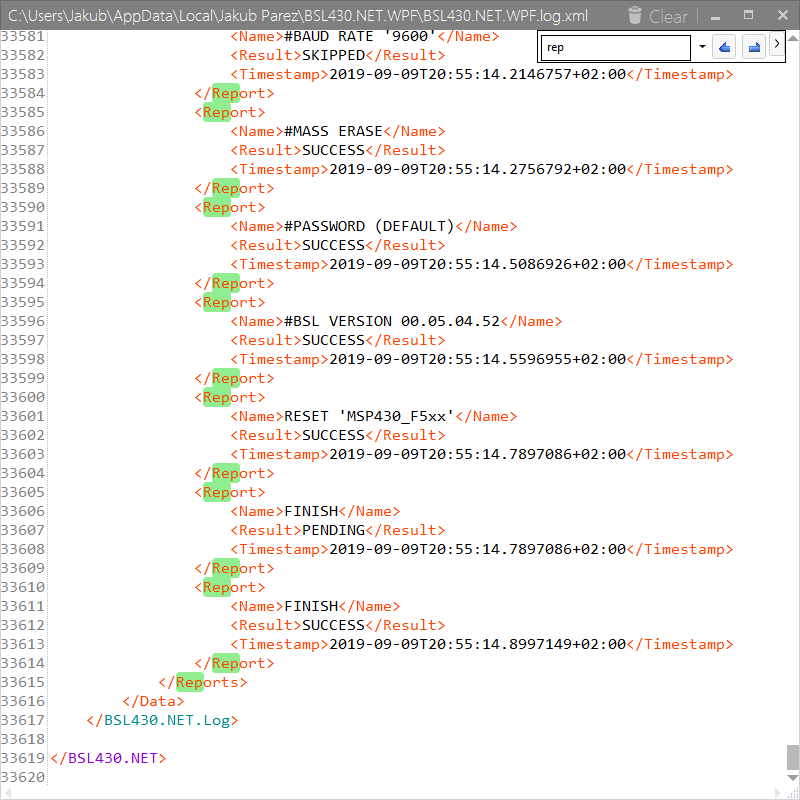Click the Clear label in title bar
This screenshot has width=800, height=800.
click(x=668, y=17)
